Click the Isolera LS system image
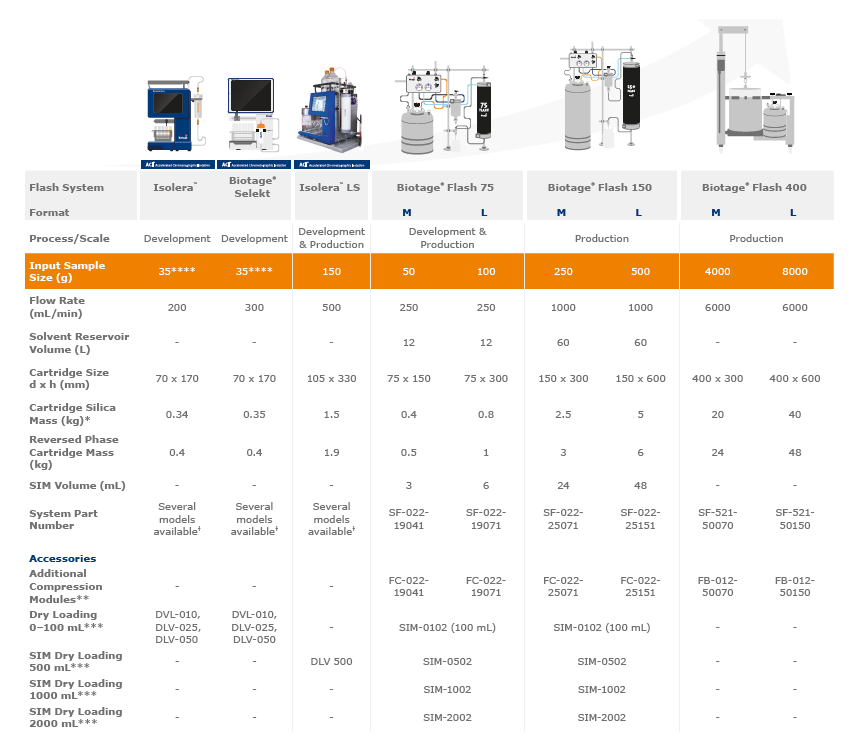 coord(329,110)
